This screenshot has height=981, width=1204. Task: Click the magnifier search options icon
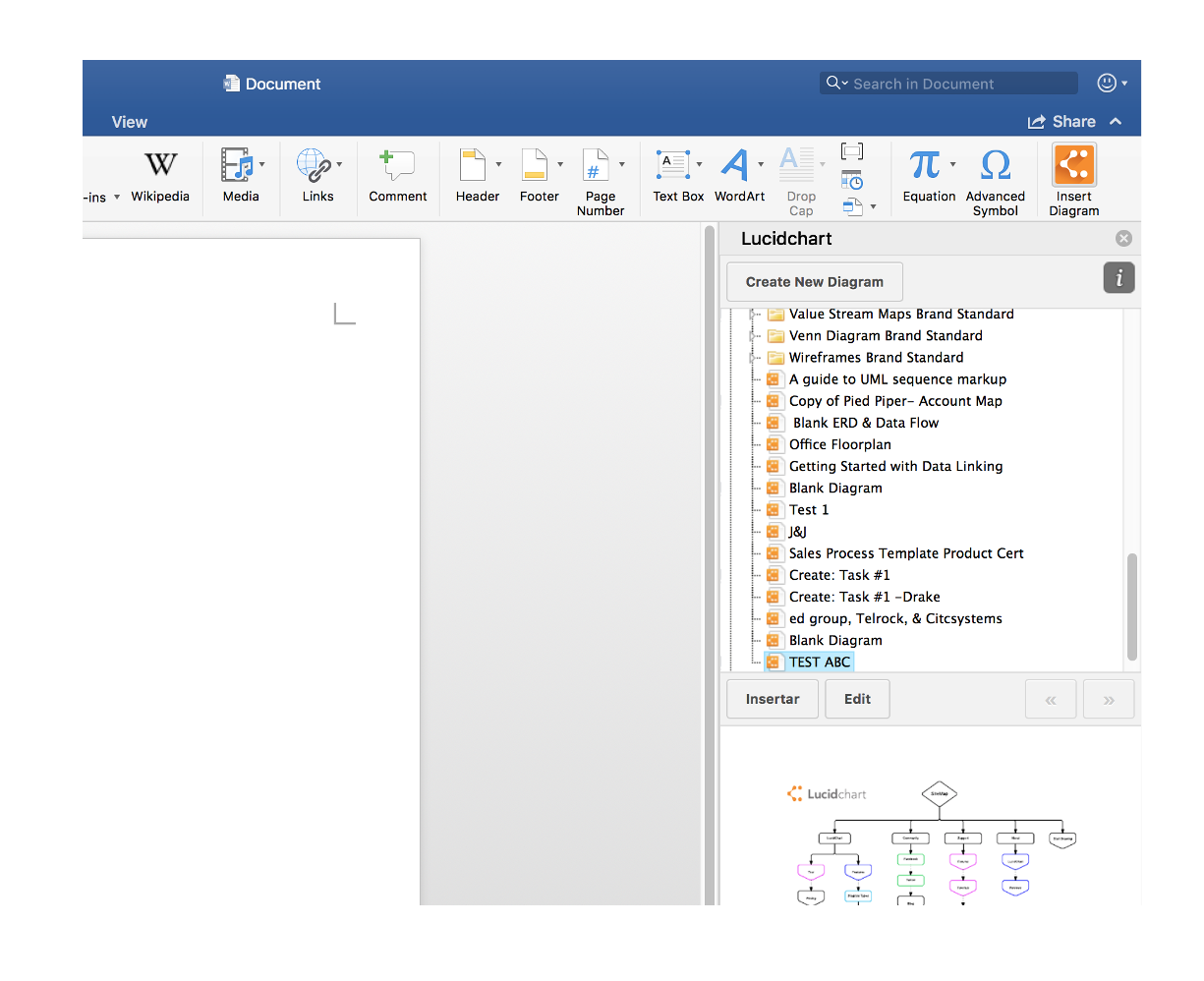pos(836,84)
